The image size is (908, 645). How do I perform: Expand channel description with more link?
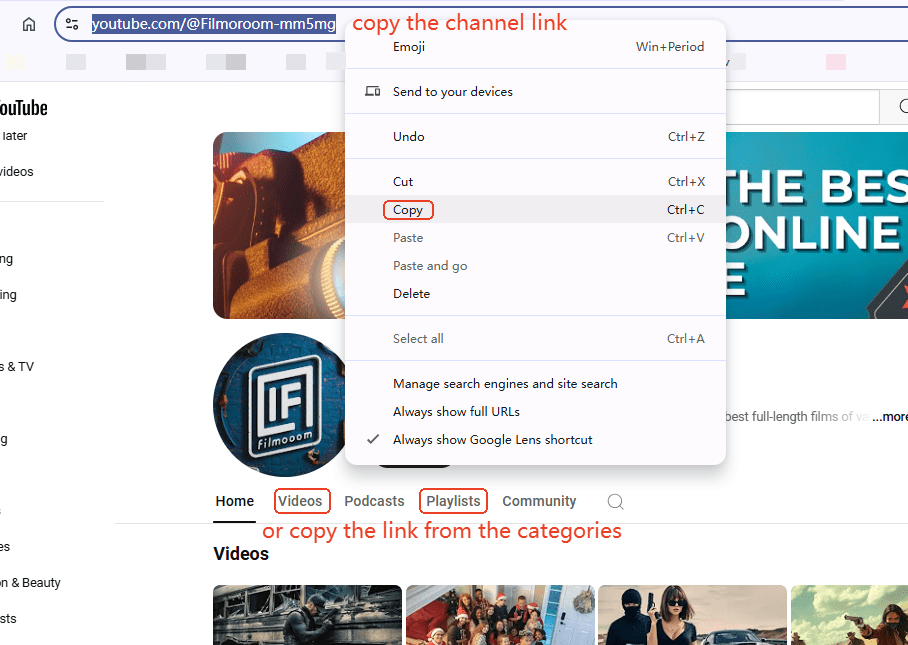point(889,417)
